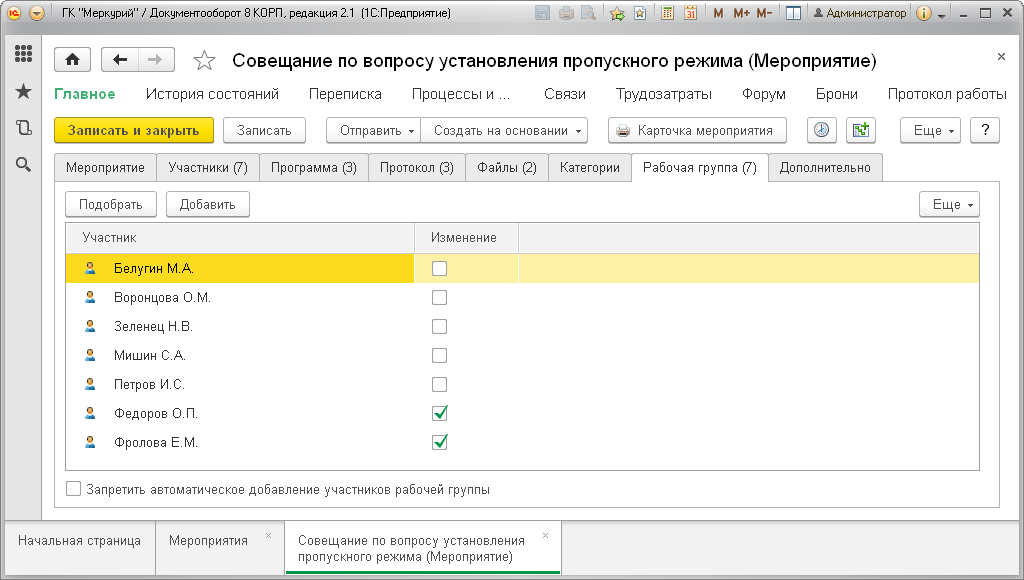The width and height of the screenshot is (1024, 580).
Task: Add this meeting to favorites star
Action: tap(204, 61)
